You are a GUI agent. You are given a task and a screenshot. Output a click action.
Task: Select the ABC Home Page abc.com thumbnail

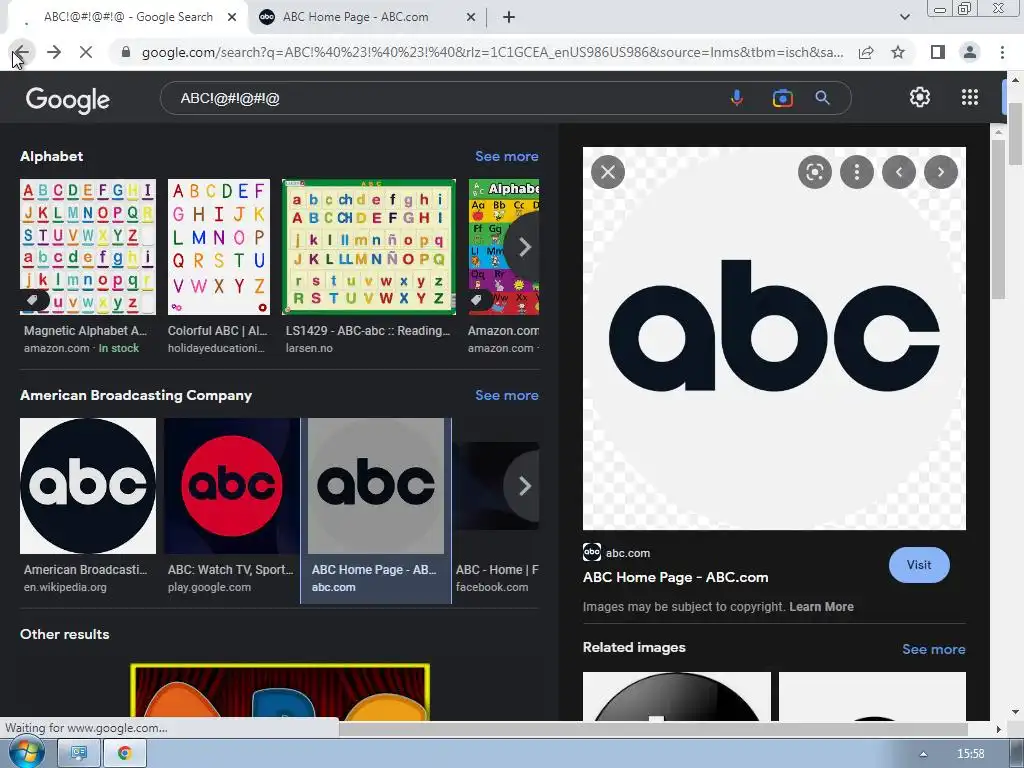pos(376,486)
